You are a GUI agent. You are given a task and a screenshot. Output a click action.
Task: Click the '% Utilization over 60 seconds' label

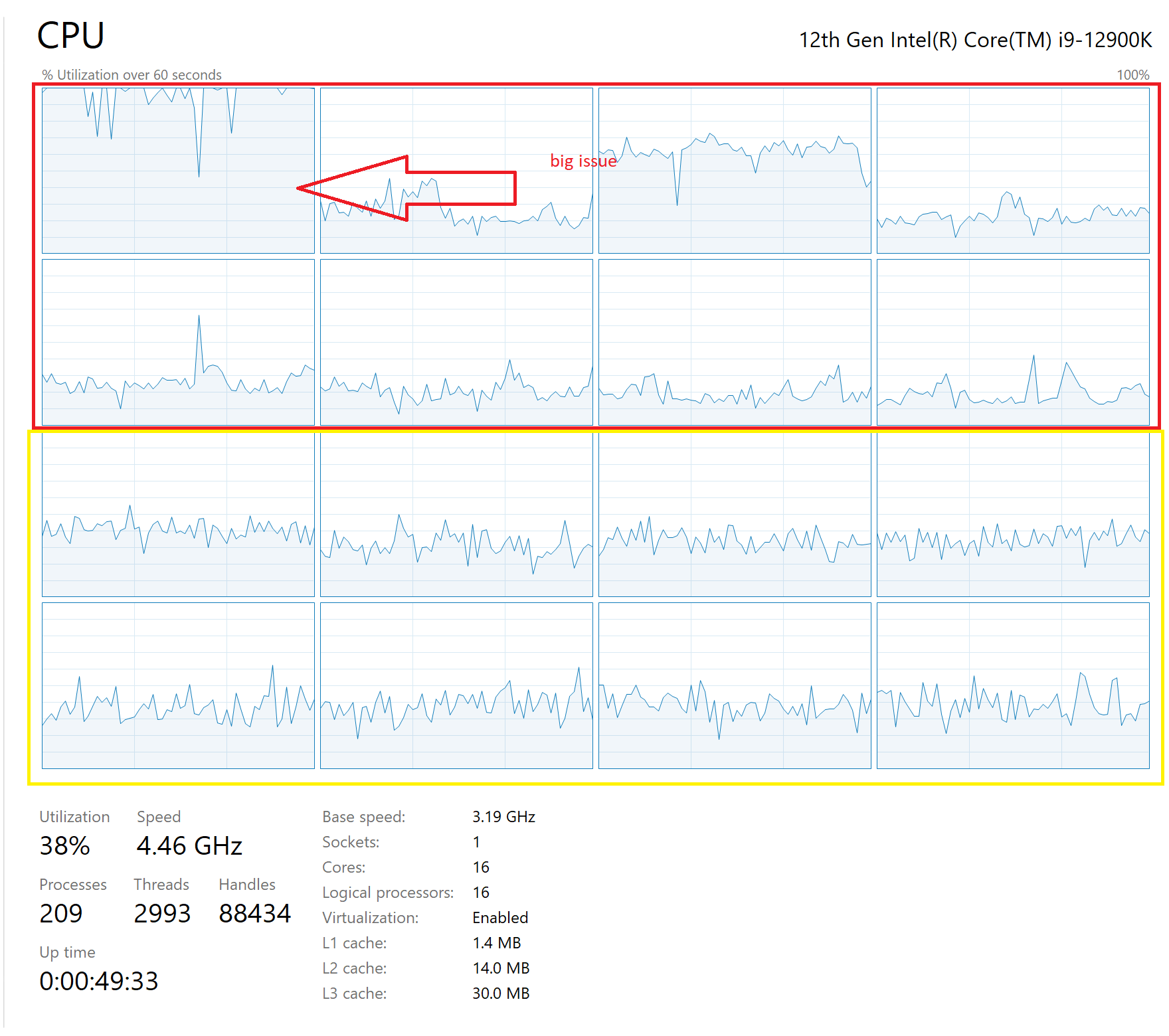click(132, 75)
